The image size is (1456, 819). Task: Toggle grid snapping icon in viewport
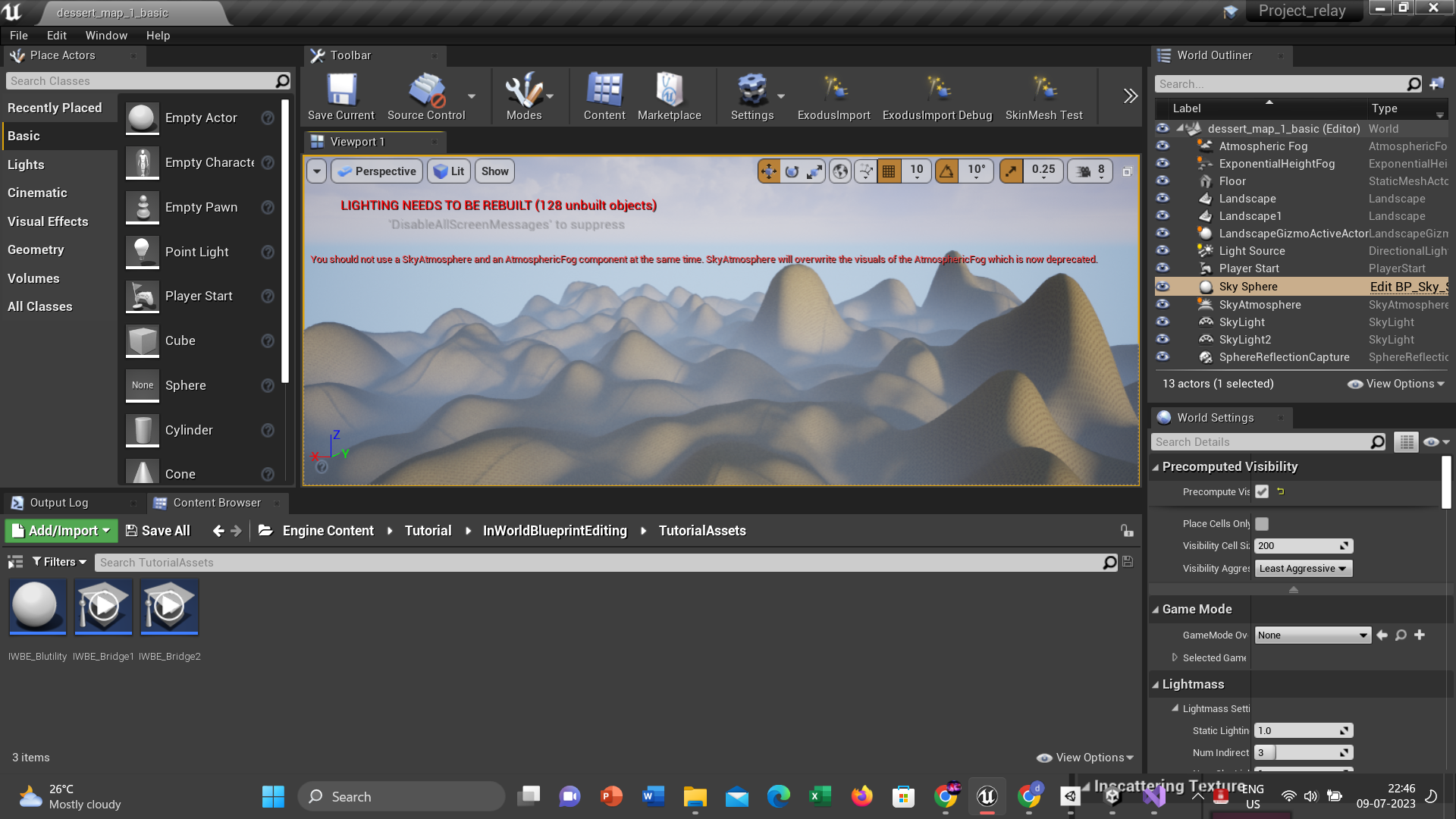click(x=889, y=171)
